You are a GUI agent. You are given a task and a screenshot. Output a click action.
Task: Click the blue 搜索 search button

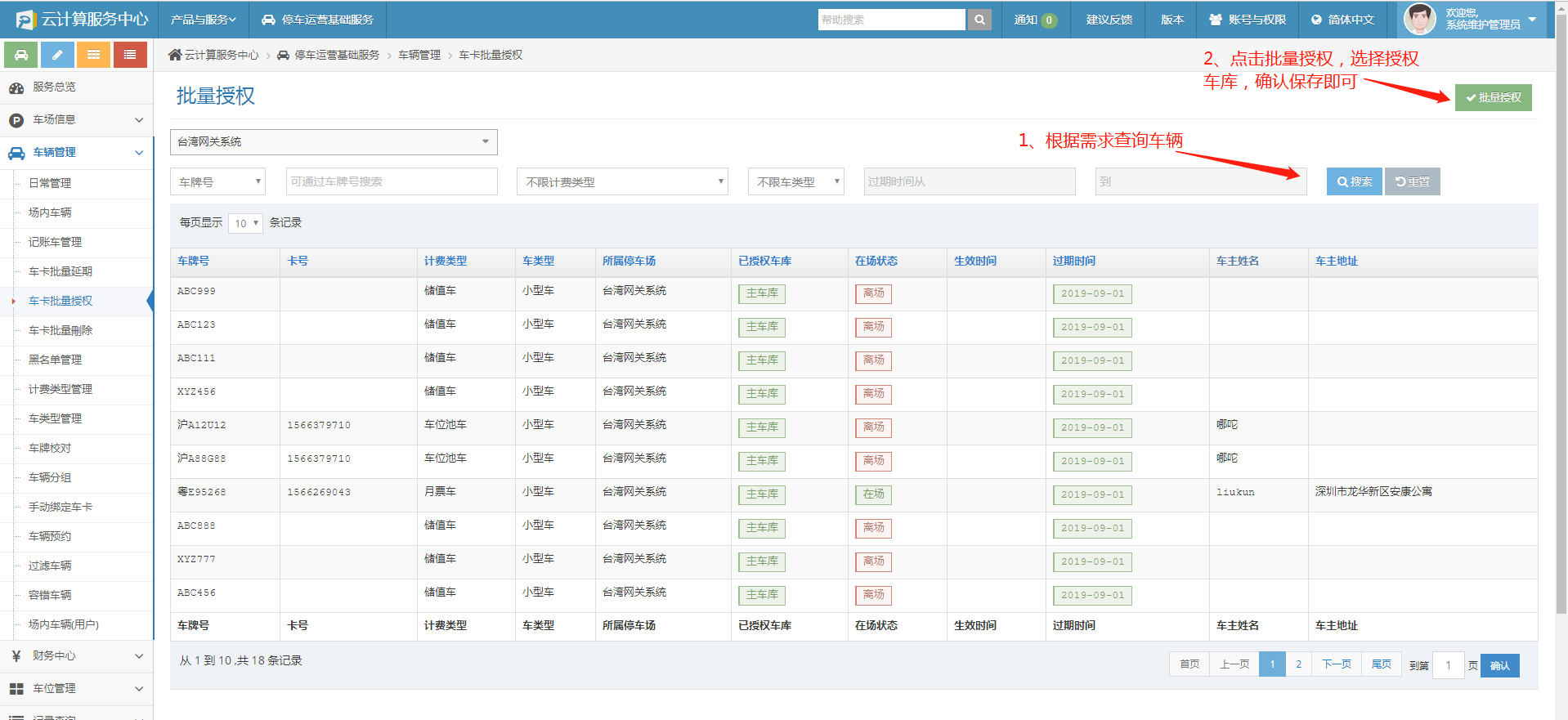1354,181
